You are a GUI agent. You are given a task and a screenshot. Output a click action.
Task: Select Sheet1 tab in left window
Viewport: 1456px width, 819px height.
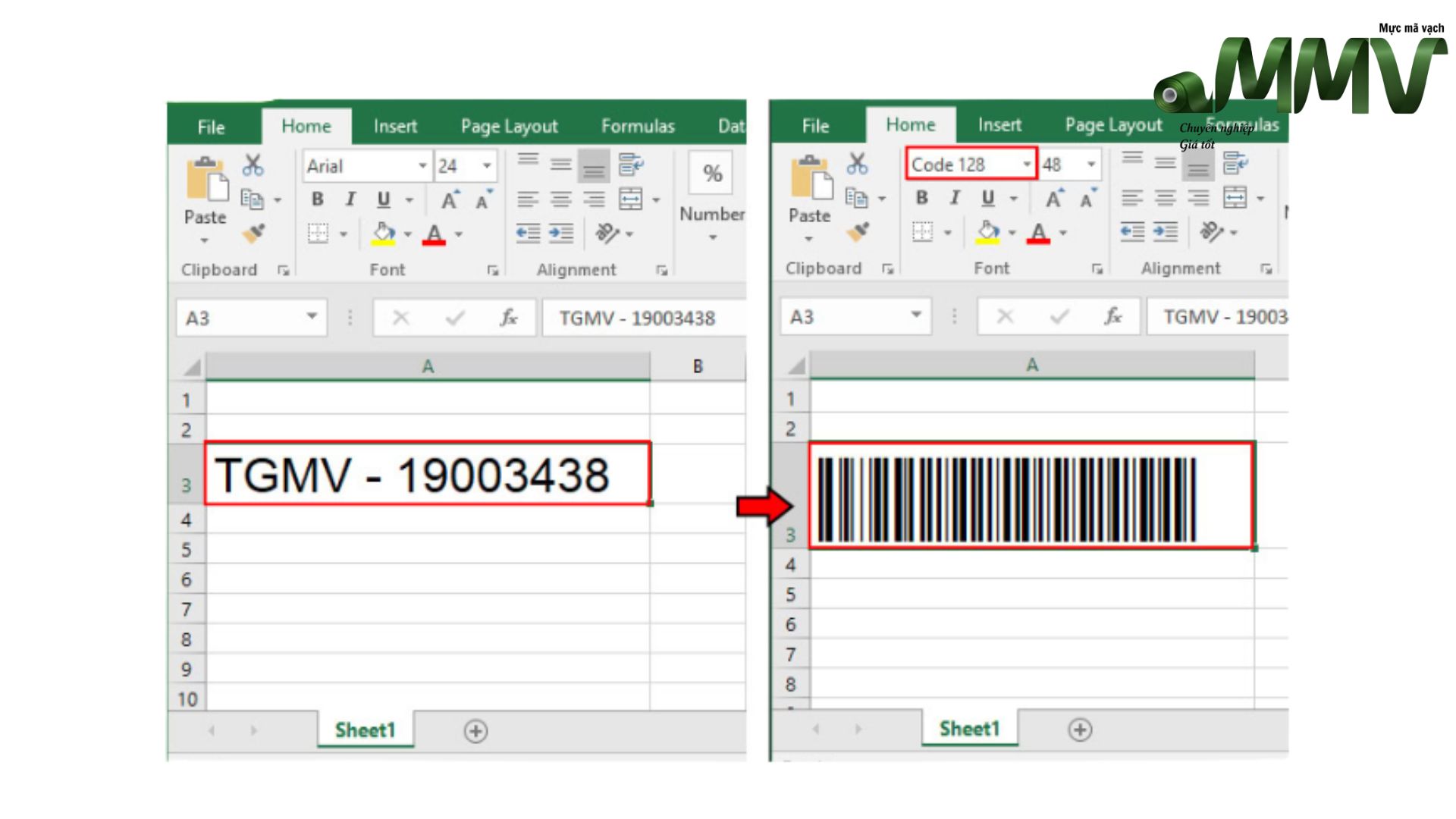[x=366, y=730]
